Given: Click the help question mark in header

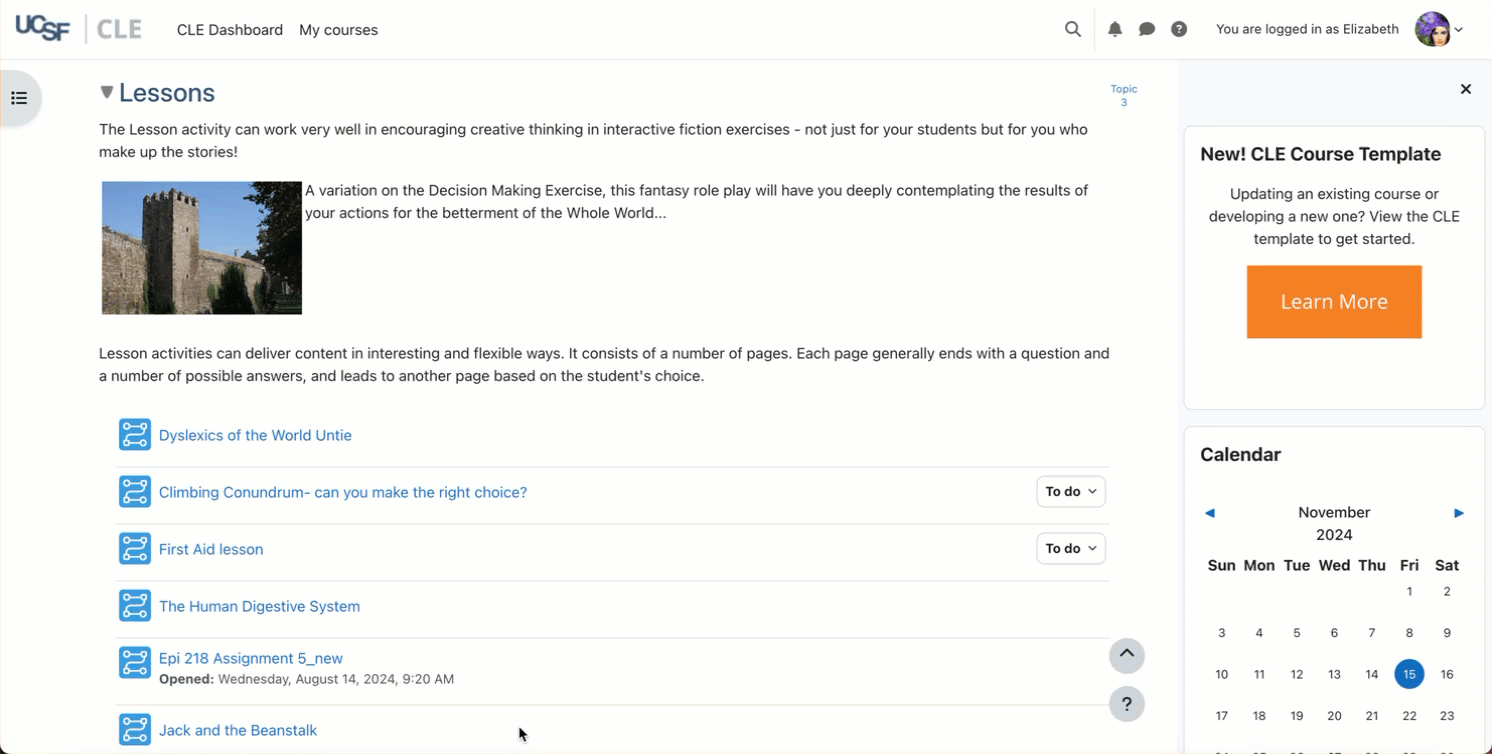Looking at the screenshot, I should (x=1179, y=30).
